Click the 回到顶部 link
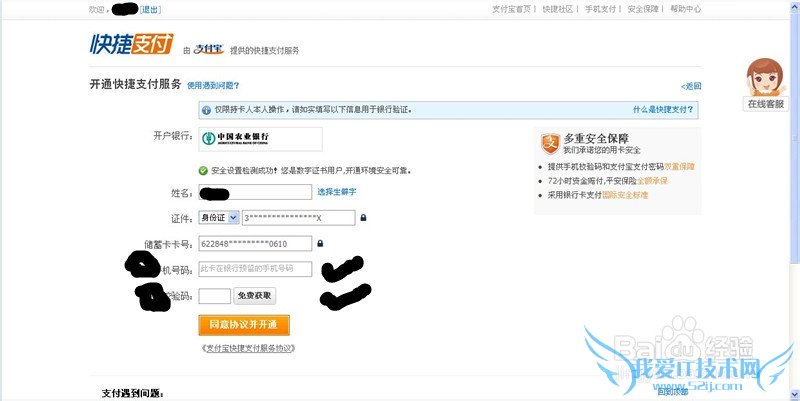 672,392
